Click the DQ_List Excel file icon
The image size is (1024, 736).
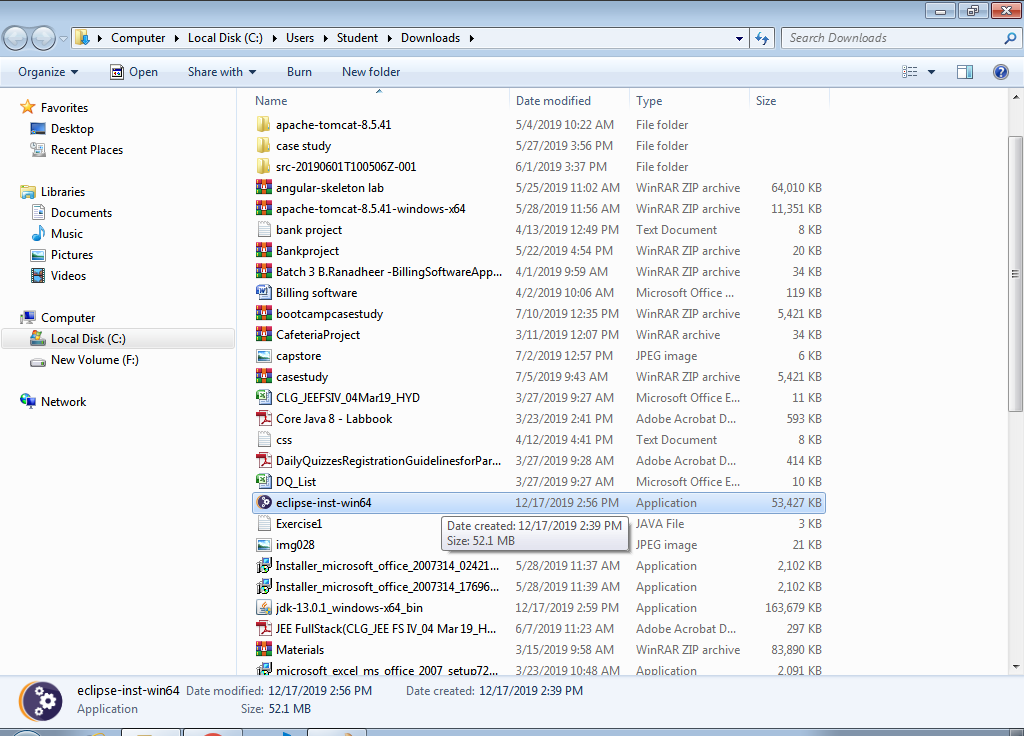coord(263,482)
